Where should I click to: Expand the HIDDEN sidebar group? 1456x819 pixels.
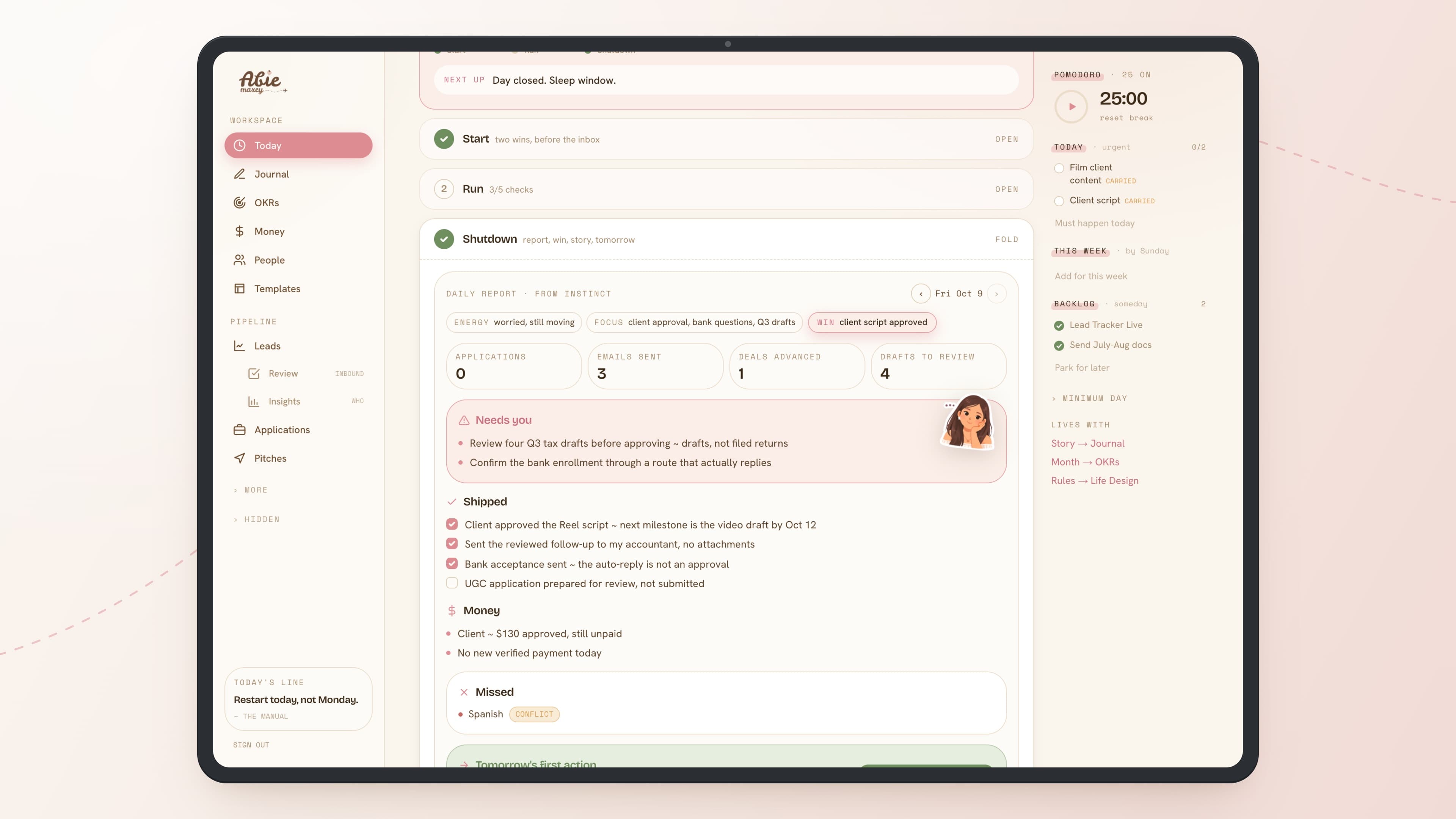257,519
